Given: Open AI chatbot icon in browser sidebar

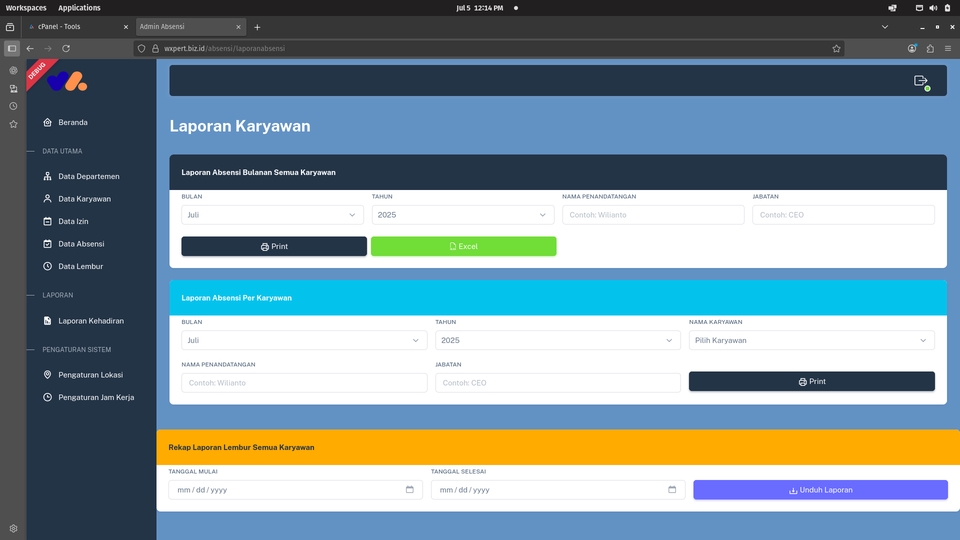Looking at the screenshot, I should pyautogui.click(x=13, y=70).
